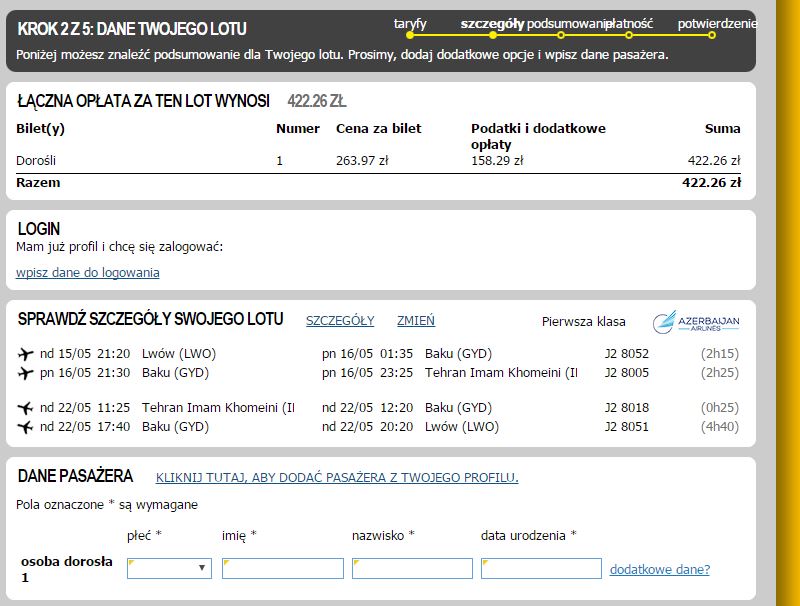
Task: Go to the taryfy step
Action: [x=410, y=23]
